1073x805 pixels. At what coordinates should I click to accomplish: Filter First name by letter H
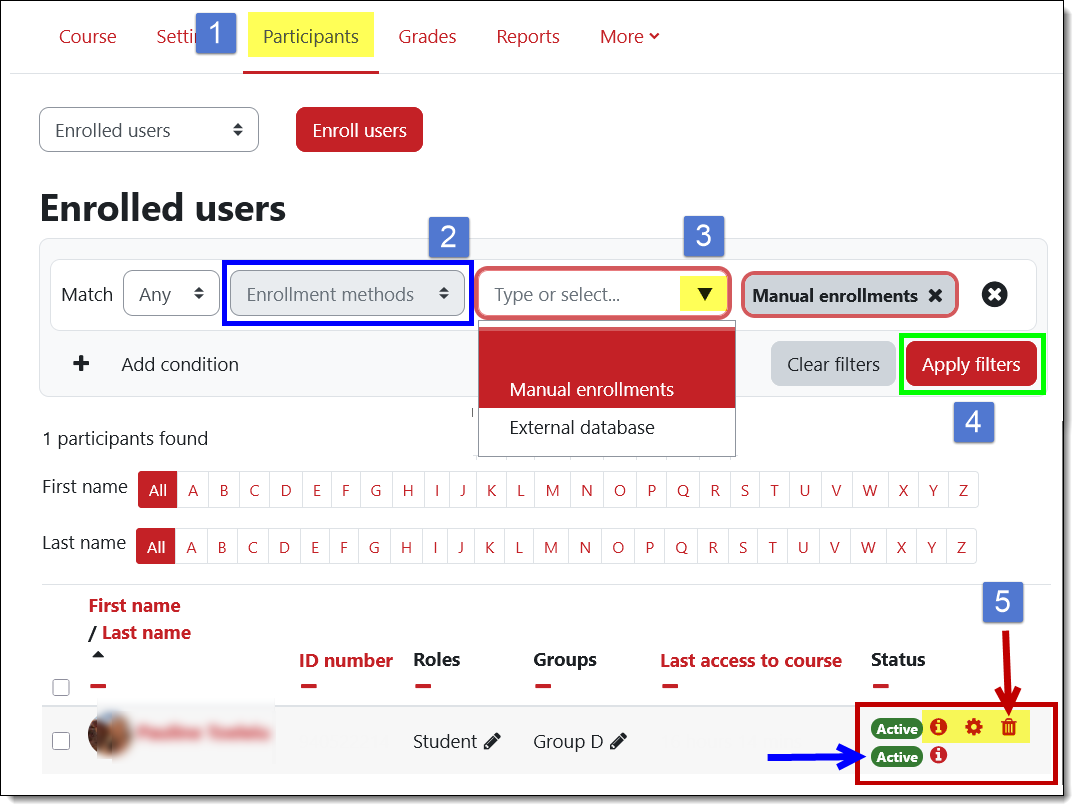pyautogui.click(x=408, y=490)
